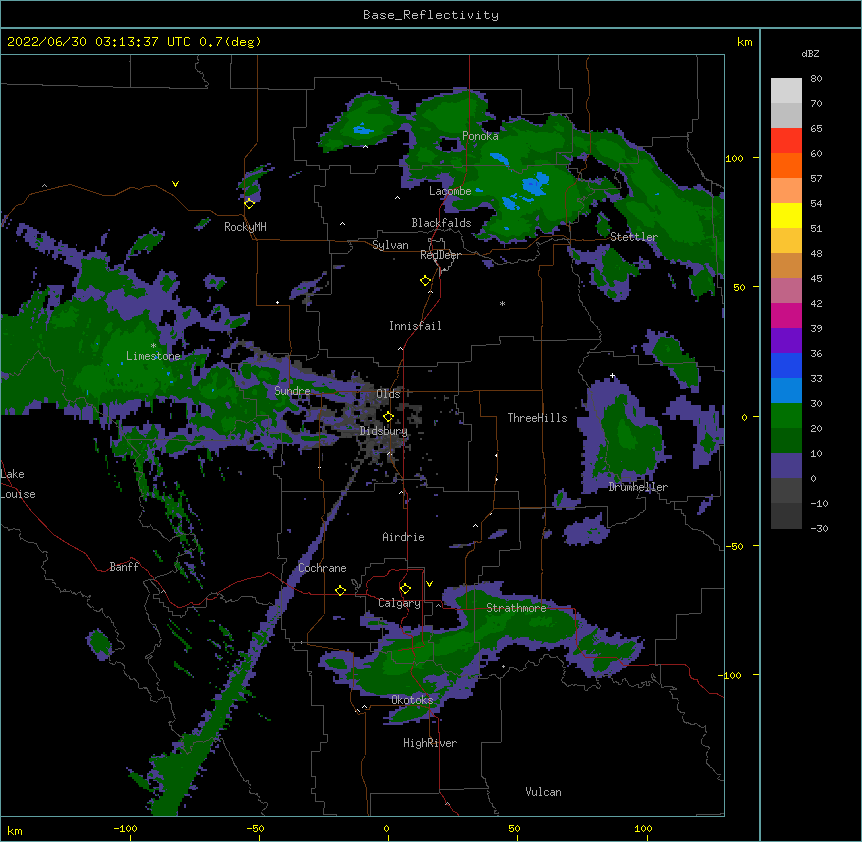Viewport: 862px width, 842px height.
Task: Click the Olds town label
Action: click(x=388, y=394)
